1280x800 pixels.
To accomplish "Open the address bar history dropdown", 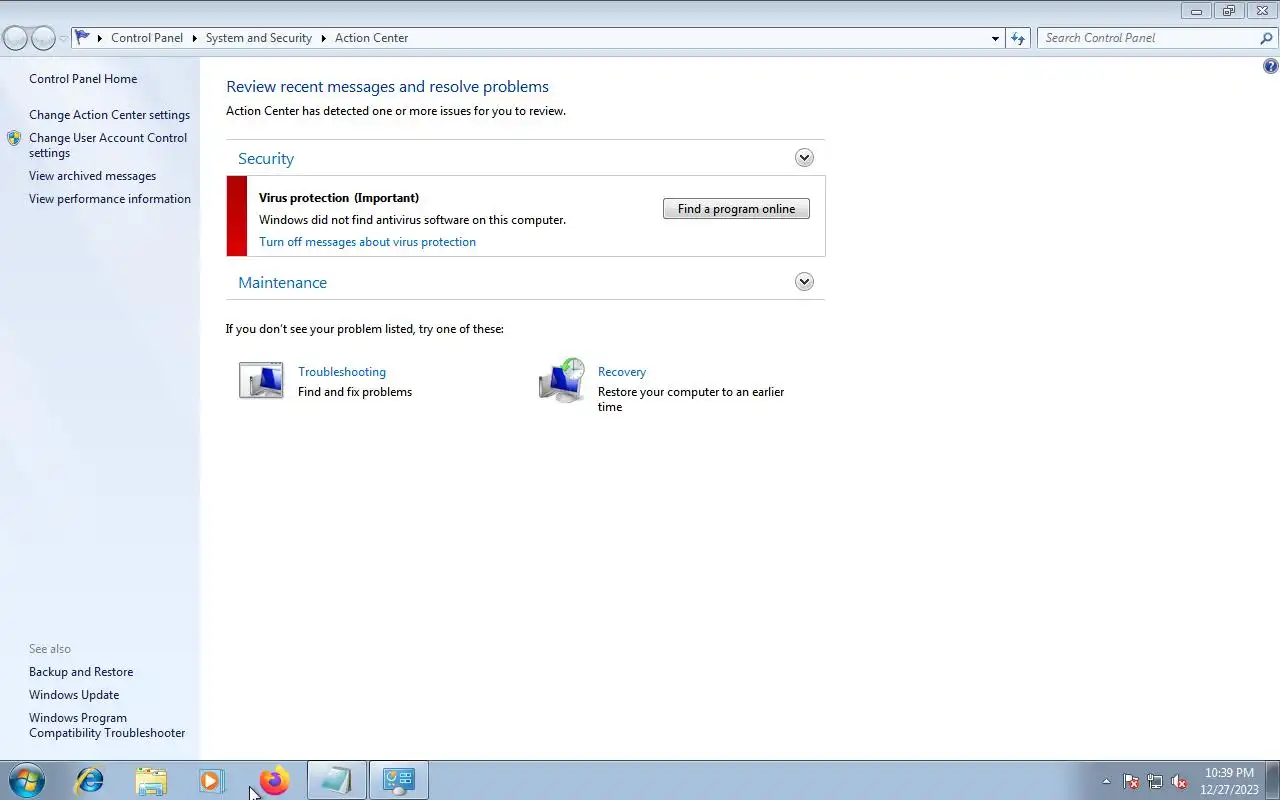I will [x=995, y=38].
